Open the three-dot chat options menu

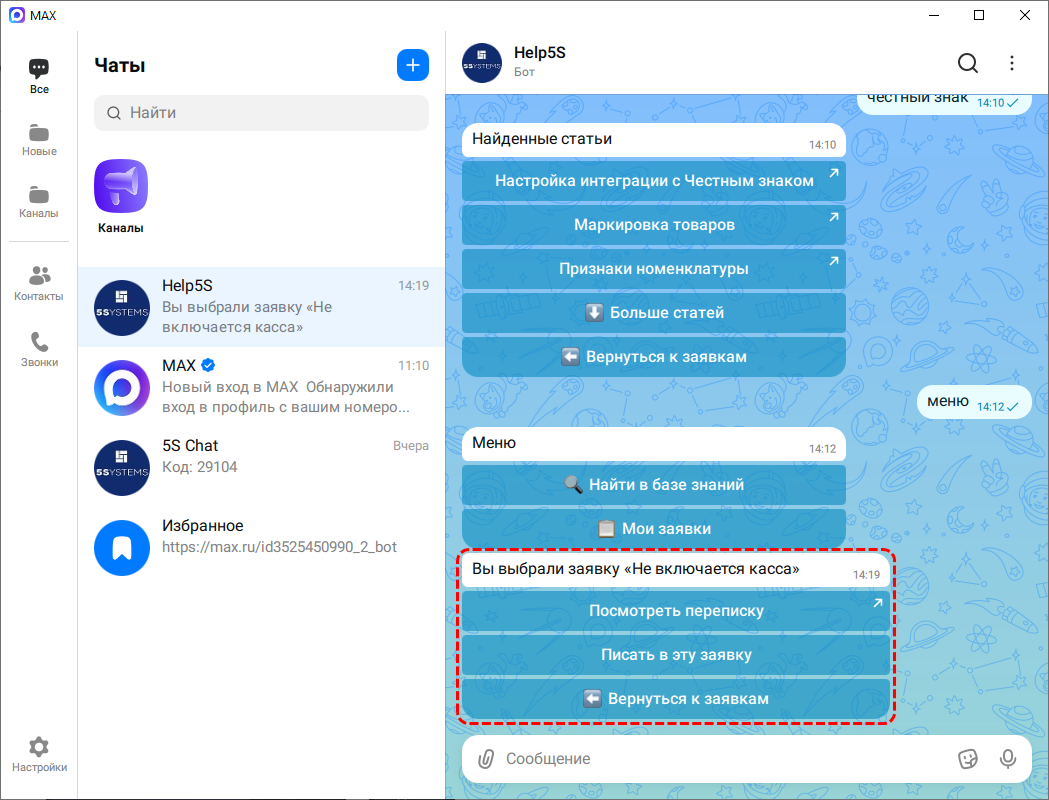point(1012,63)
